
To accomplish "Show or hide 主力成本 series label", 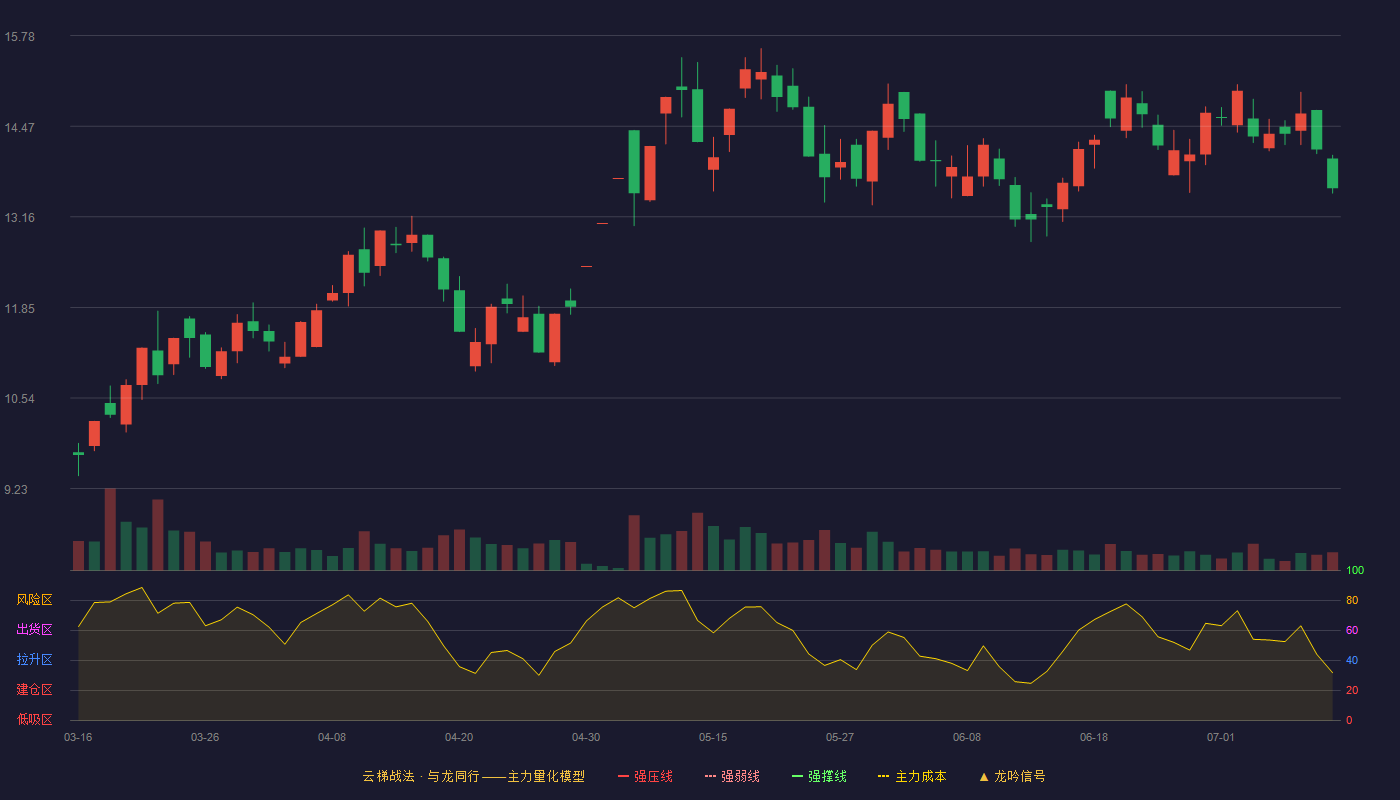I will click(x=920, y=776).
